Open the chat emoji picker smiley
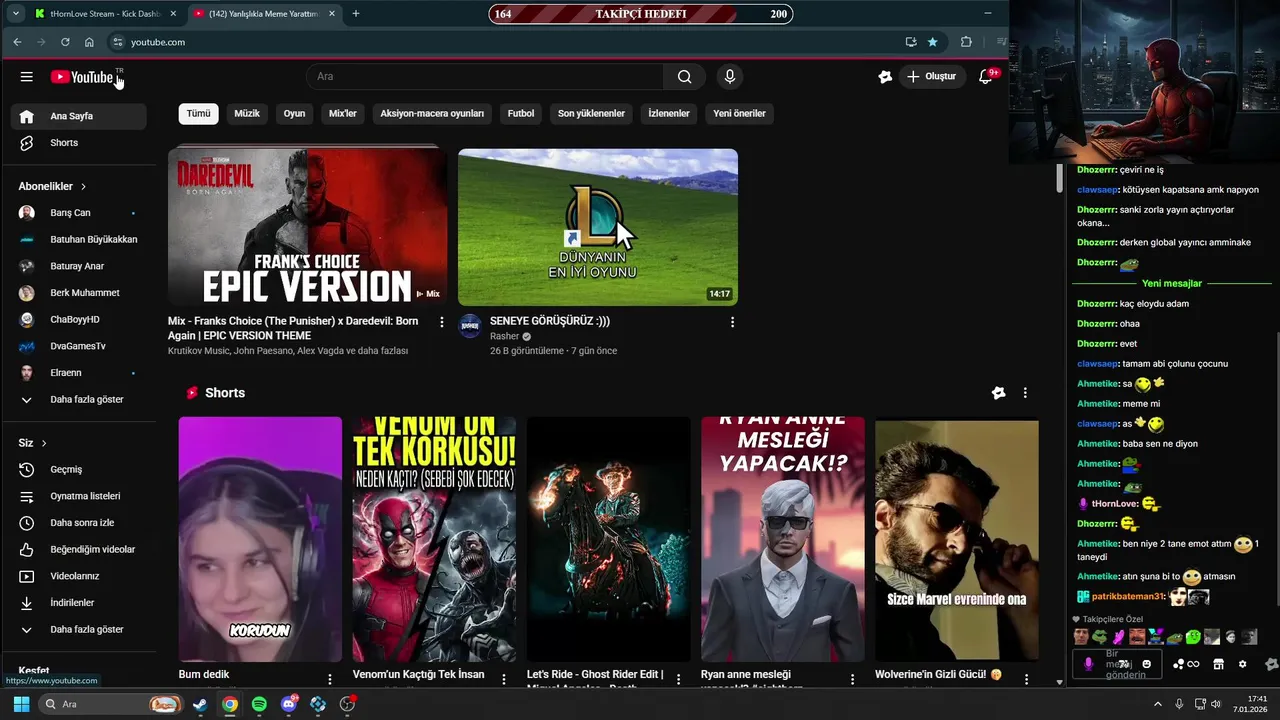 click(x=1147, y=664)
